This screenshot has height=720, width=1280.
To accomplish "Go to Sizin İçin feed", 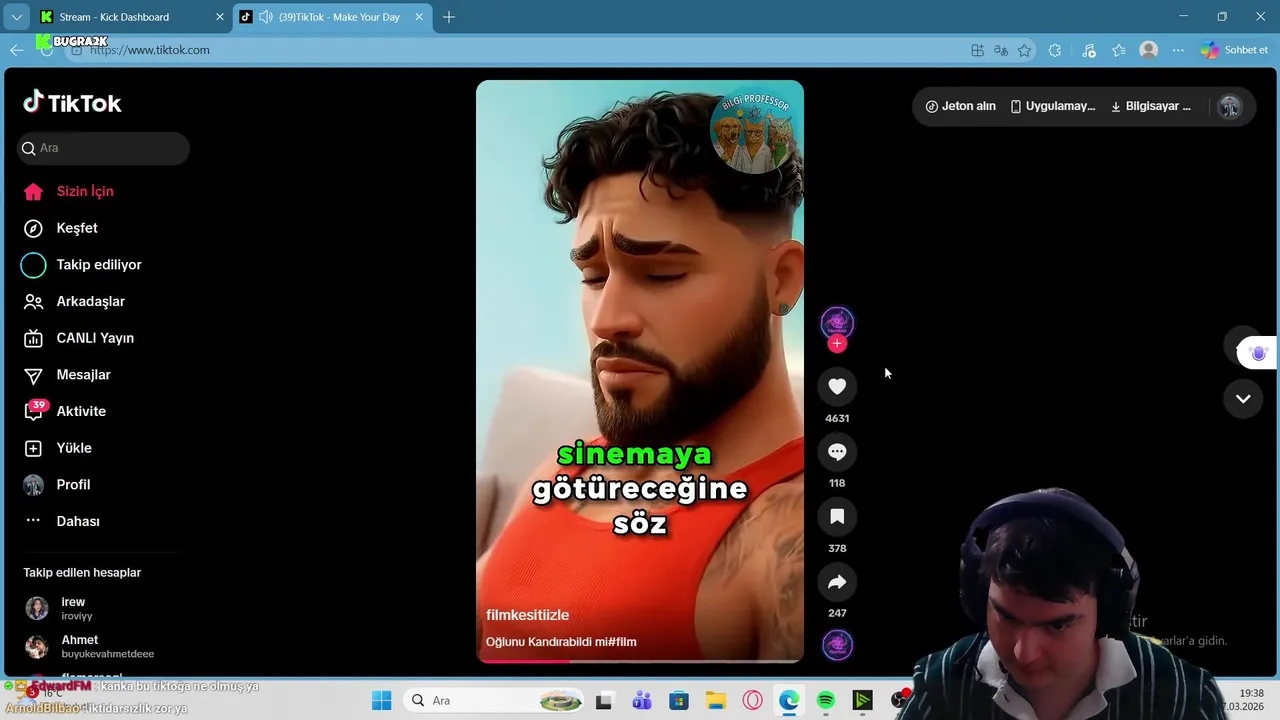I will click(x=84, y=191).
